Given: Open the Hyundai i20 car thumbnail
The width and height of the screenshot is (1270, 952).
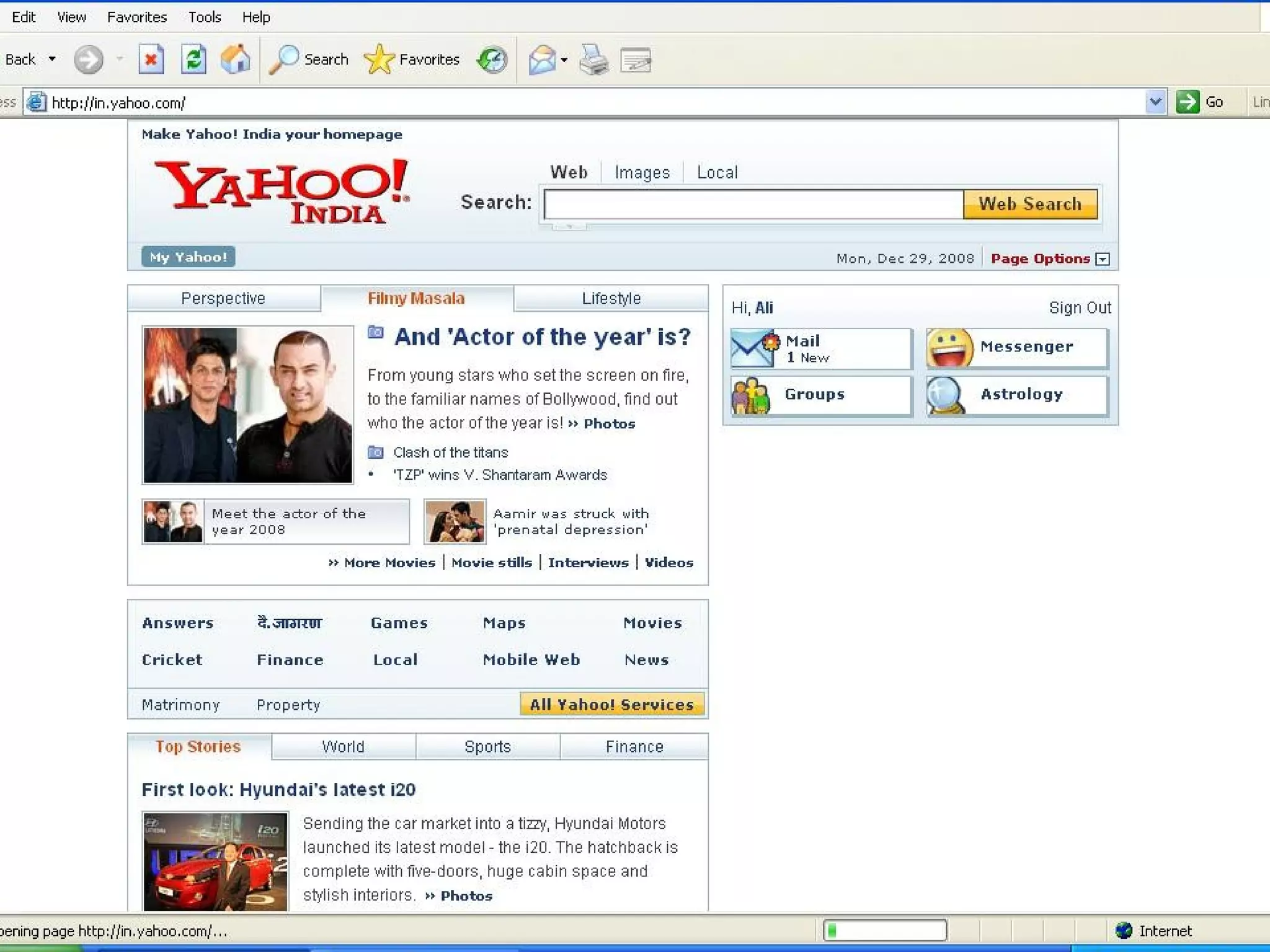Looking at the screenshot, I should (x=215, y=862).
